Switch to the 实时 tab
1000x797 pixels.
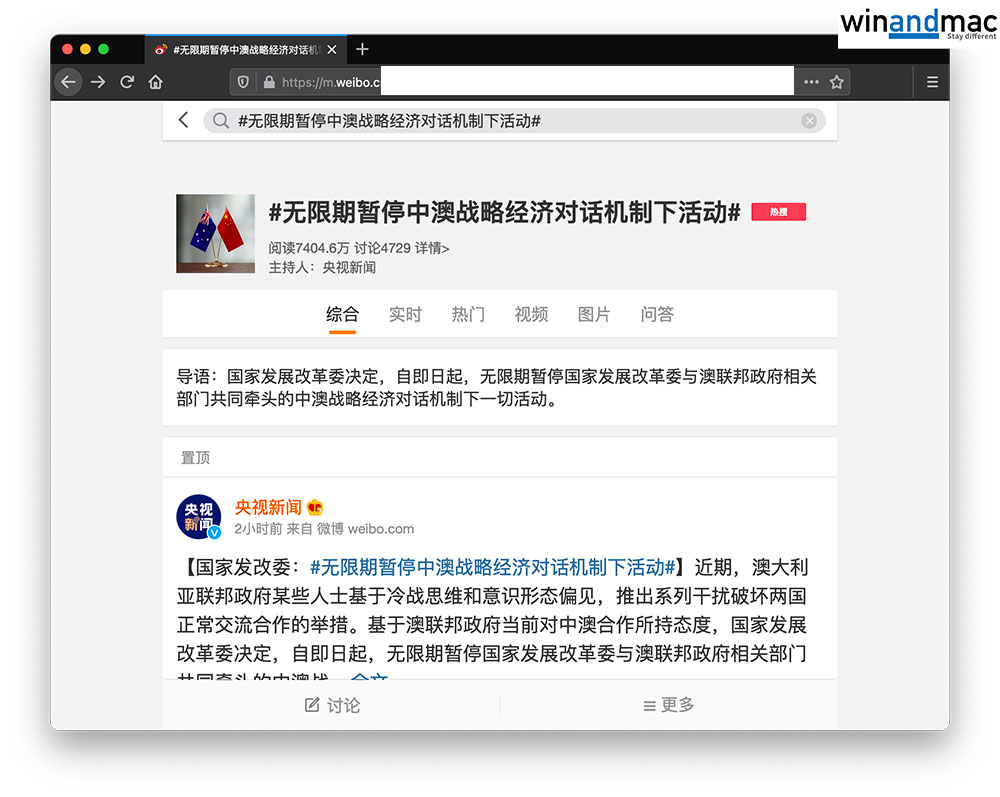pos(405,314)
